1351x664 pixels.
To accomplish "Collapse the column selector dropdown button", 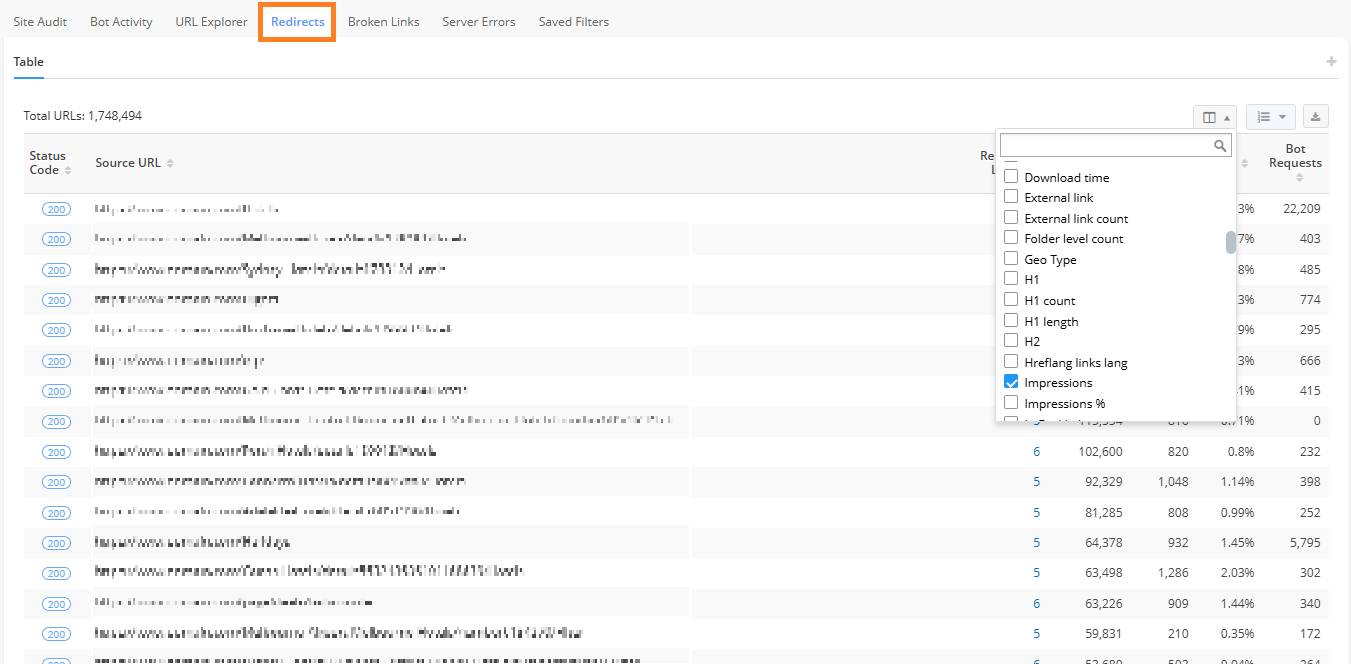I will tap(1214, 117).
